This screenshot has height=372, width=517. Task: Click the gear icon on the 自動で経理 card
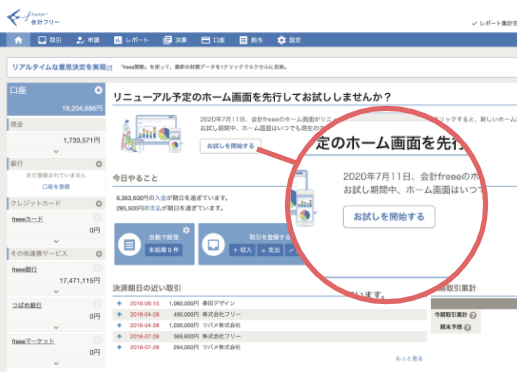(186, 230)
